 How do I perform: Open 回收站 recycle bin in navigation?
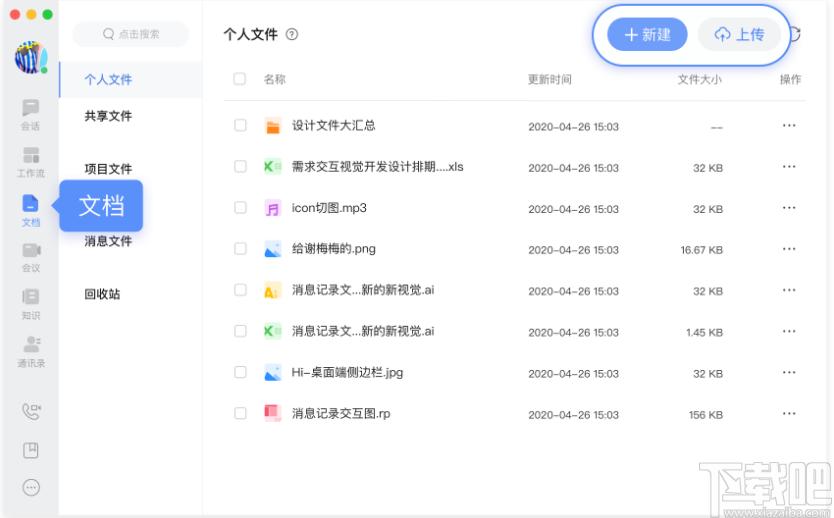click(102, 294)
